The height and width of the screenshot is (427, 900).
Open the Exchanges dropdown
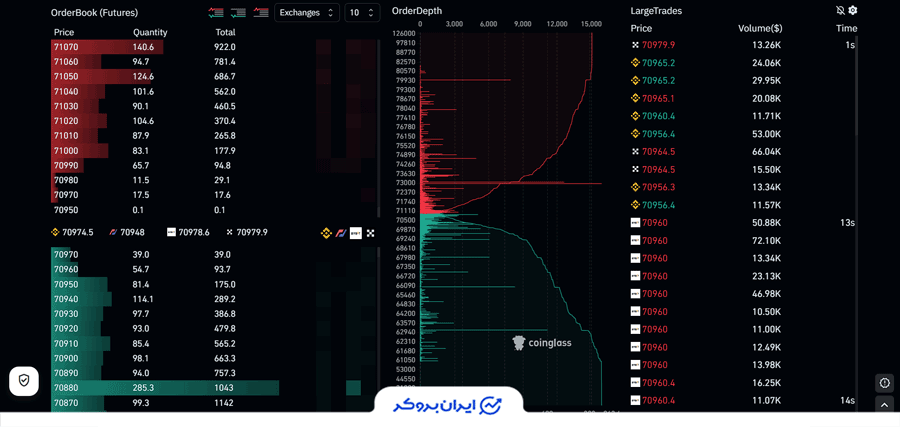307,13
